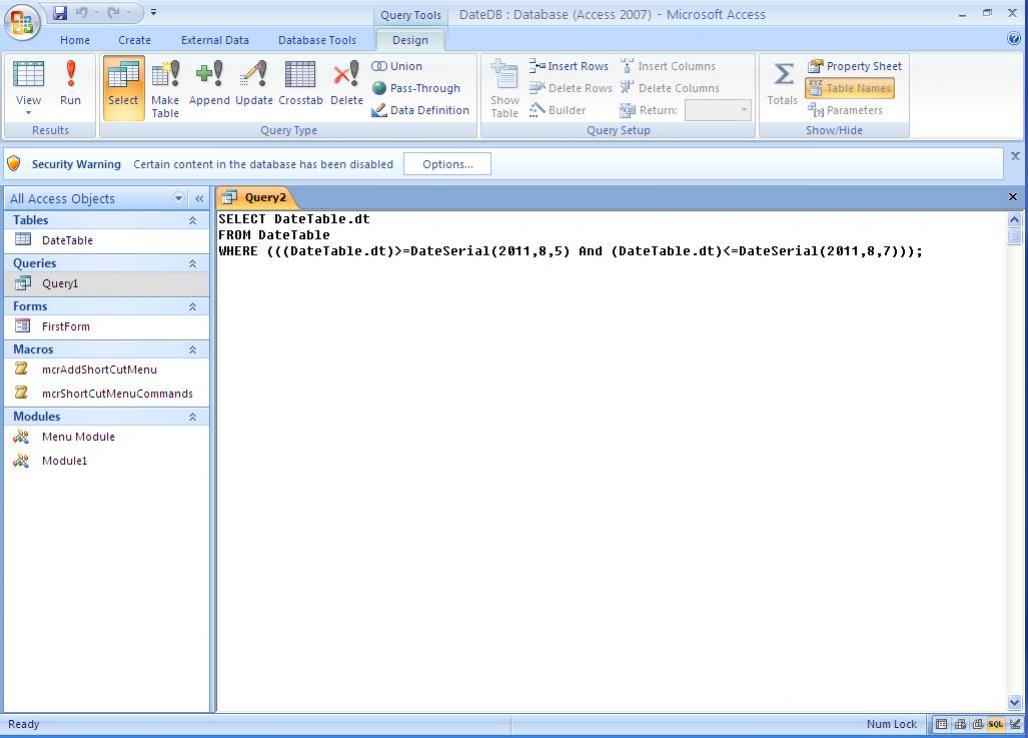
Task: Choose Delete query type
Action: pyautogui.click(x=346, y=83)
